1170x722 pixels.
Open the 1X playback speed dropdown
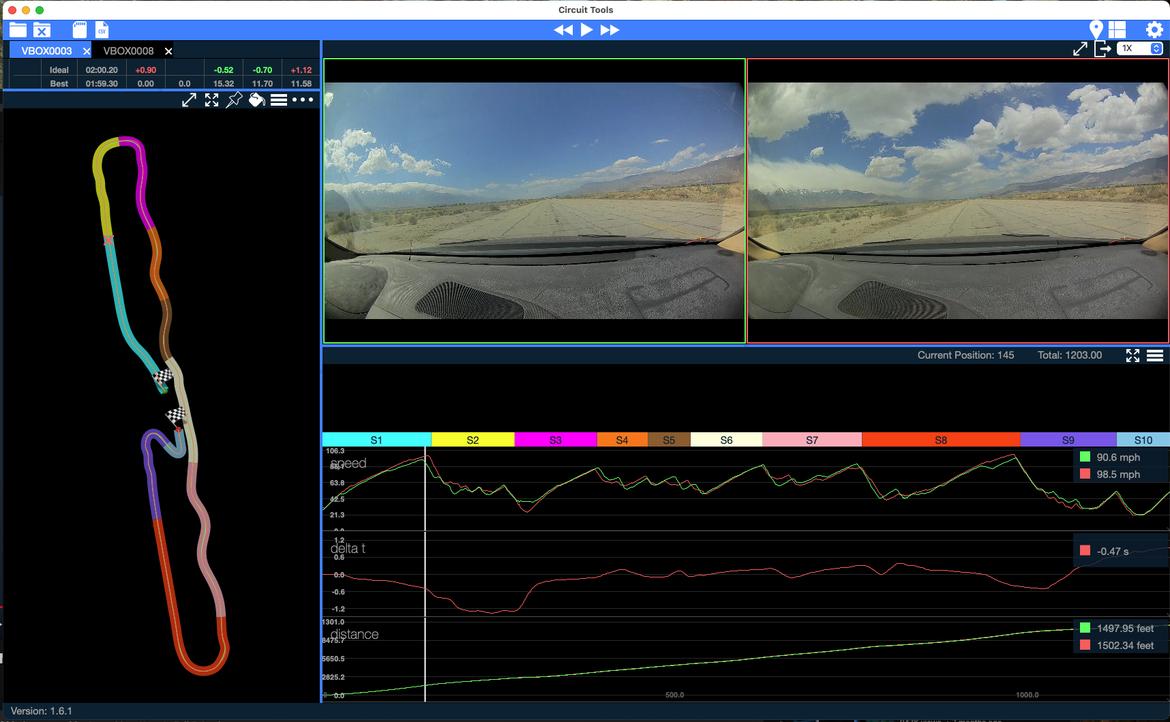(x=1140, y=49)
